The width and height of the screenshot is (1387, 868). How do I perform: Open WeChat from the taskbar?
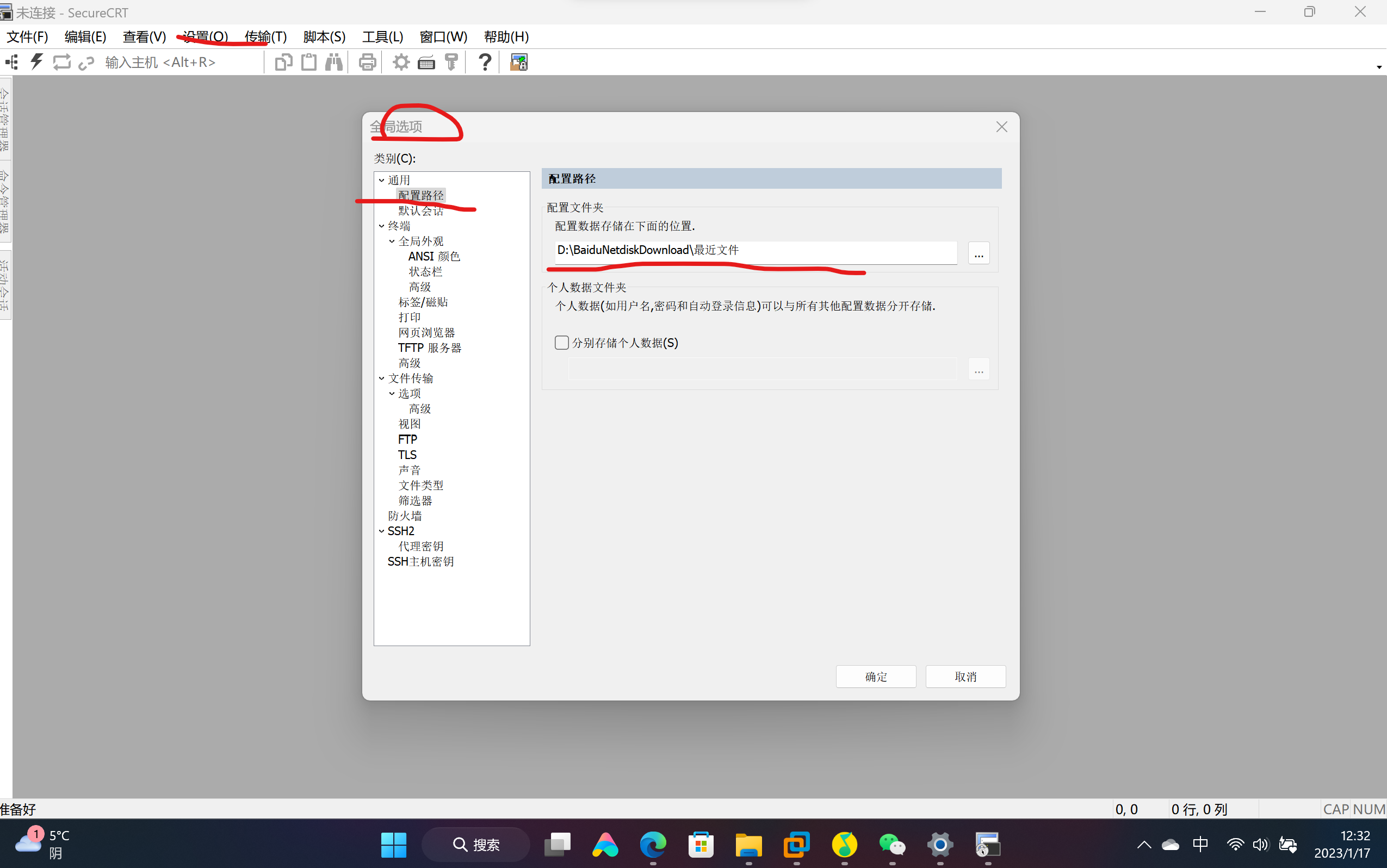pos(891,845)
